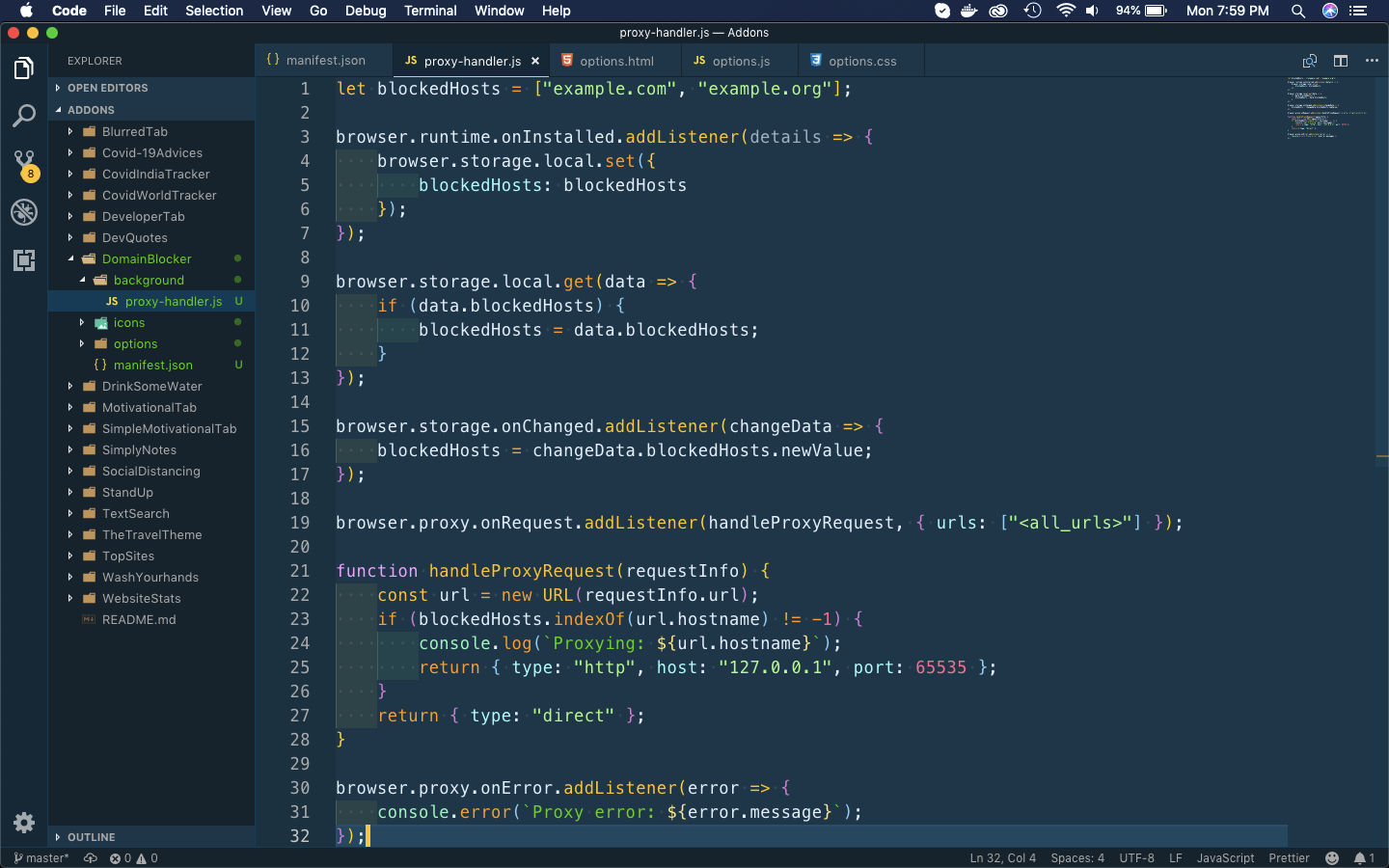Click Spaces: 4 indentation setting

point(1077,858)
